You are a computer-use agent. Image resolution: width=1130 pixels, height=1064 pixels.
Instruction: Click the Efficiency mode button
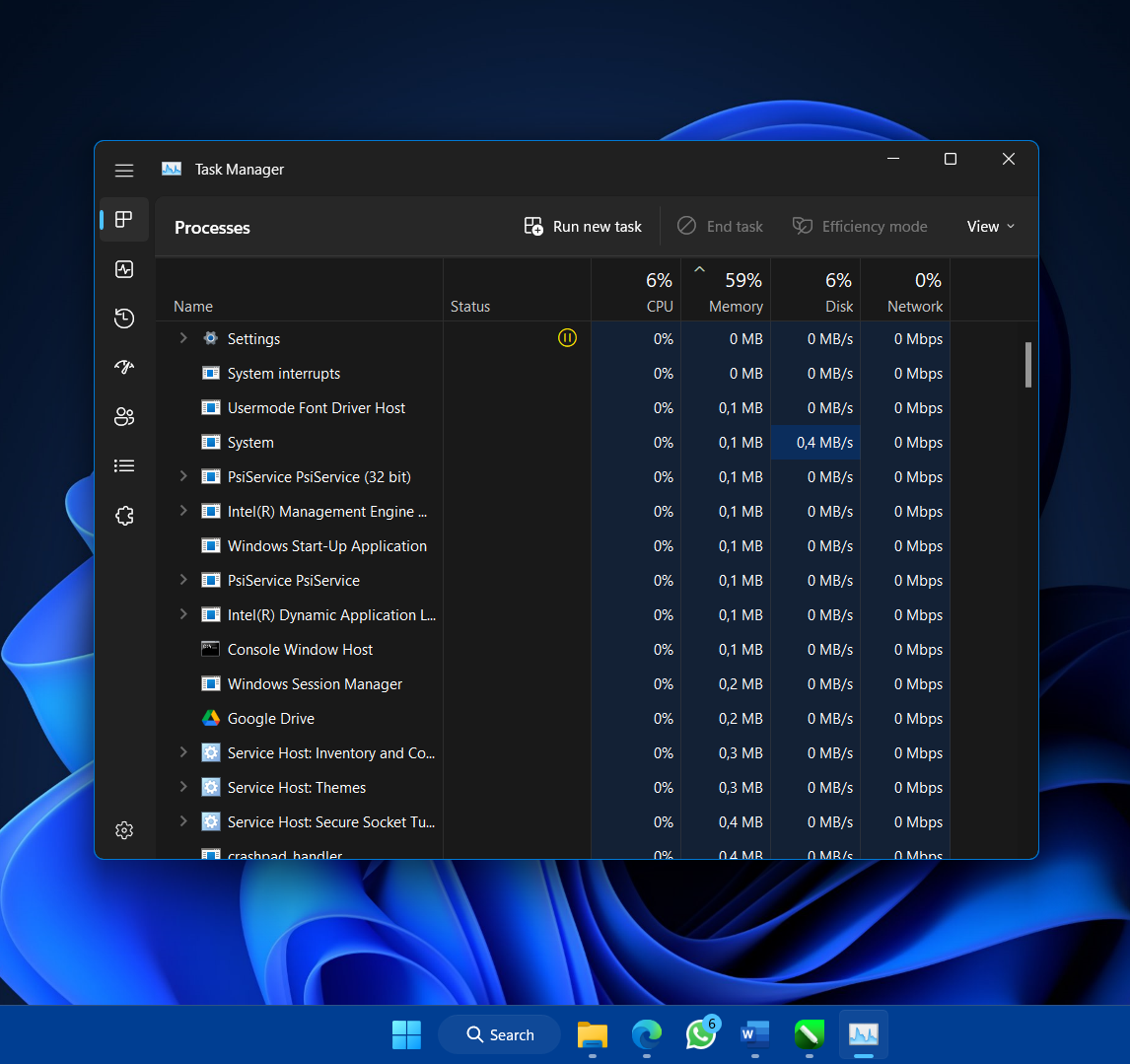(860, 227)
